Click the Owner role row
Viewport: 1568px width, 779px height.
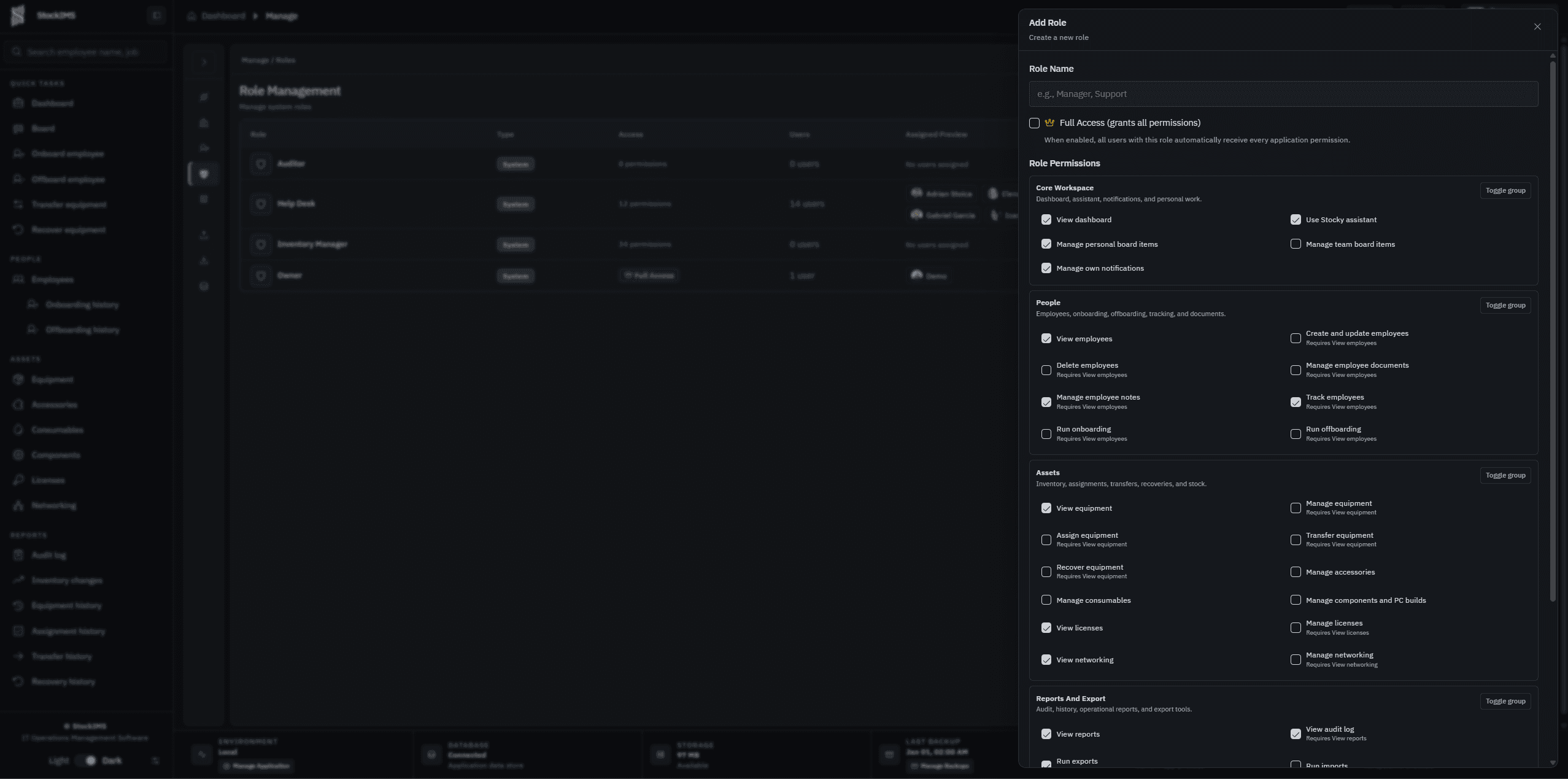coord(629,276)
